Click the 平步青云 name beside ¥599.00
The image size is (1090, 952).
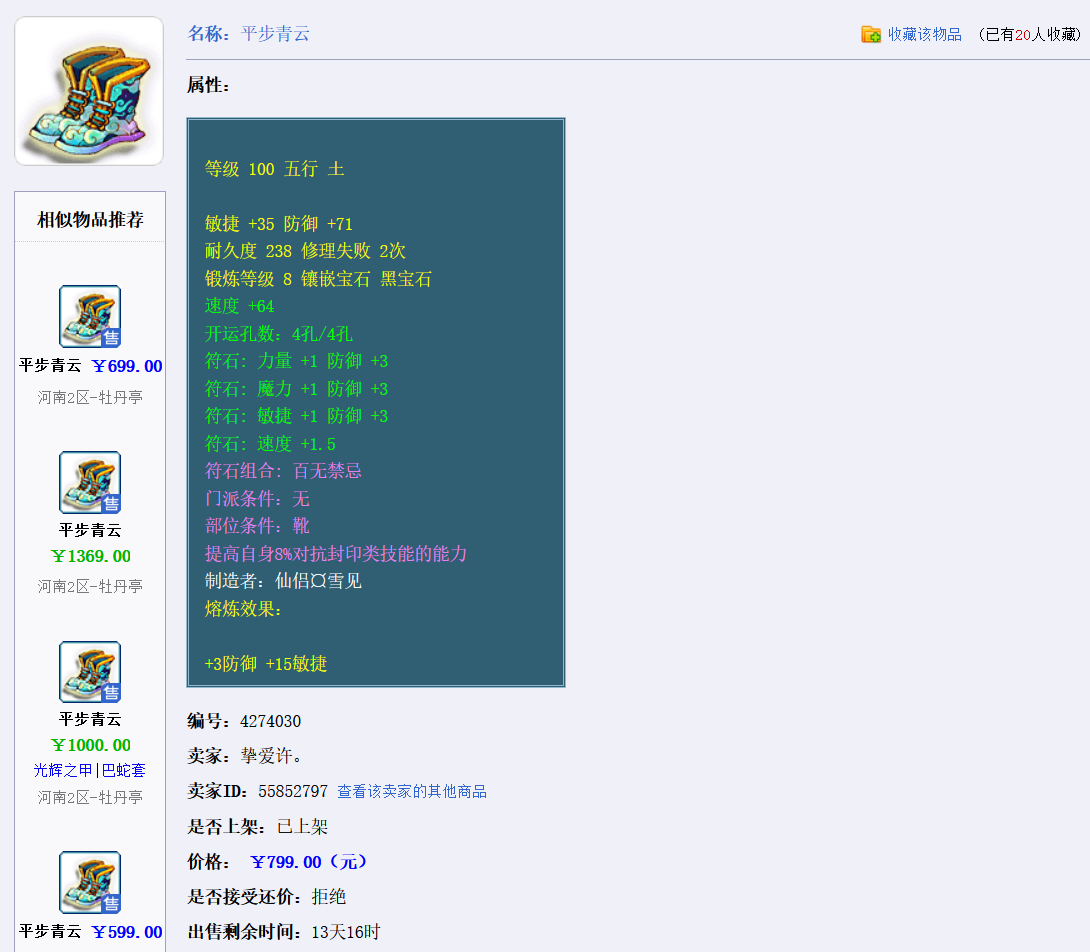click(x=50, y=931)
